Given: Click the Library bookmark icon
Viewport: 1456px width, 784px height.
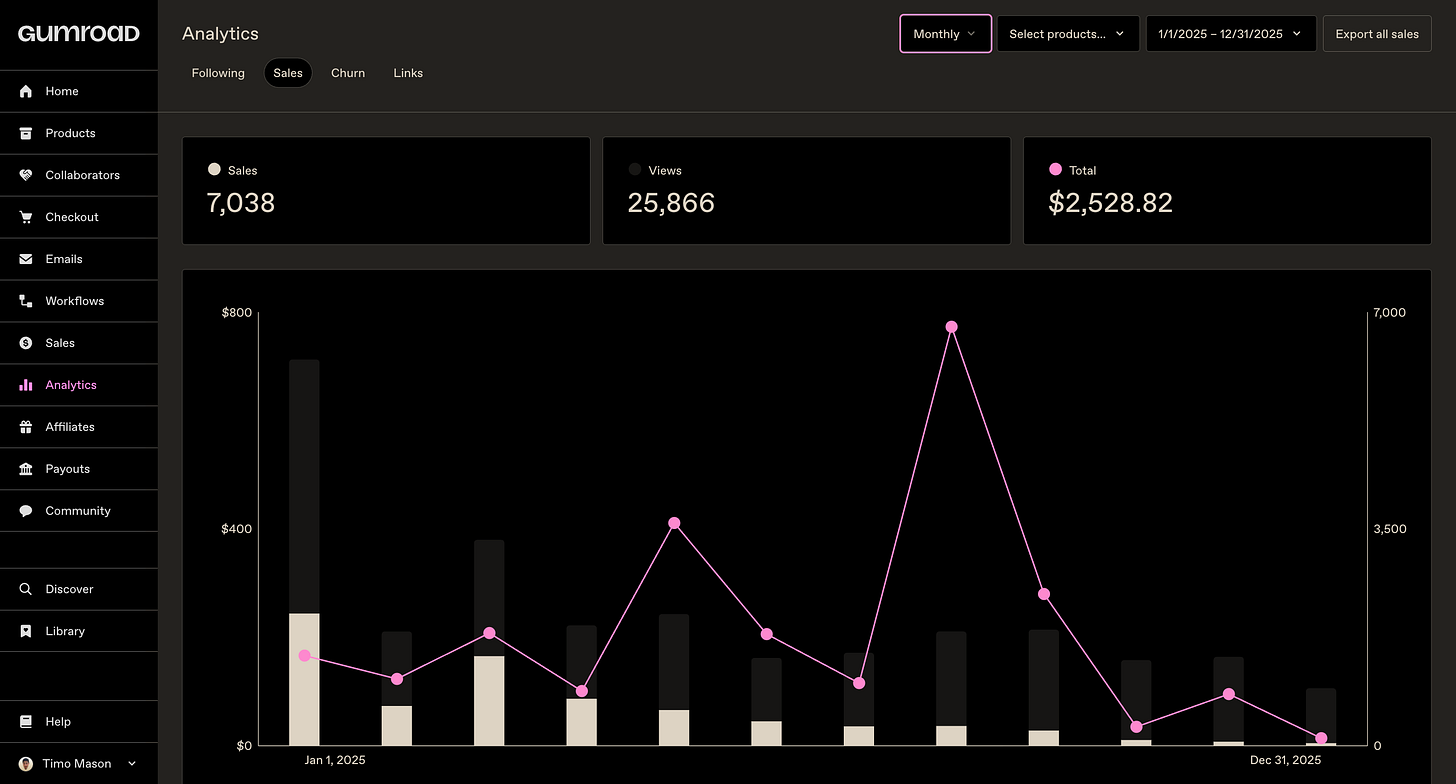Looking at the screenshot, I should [x=26, y=631].
